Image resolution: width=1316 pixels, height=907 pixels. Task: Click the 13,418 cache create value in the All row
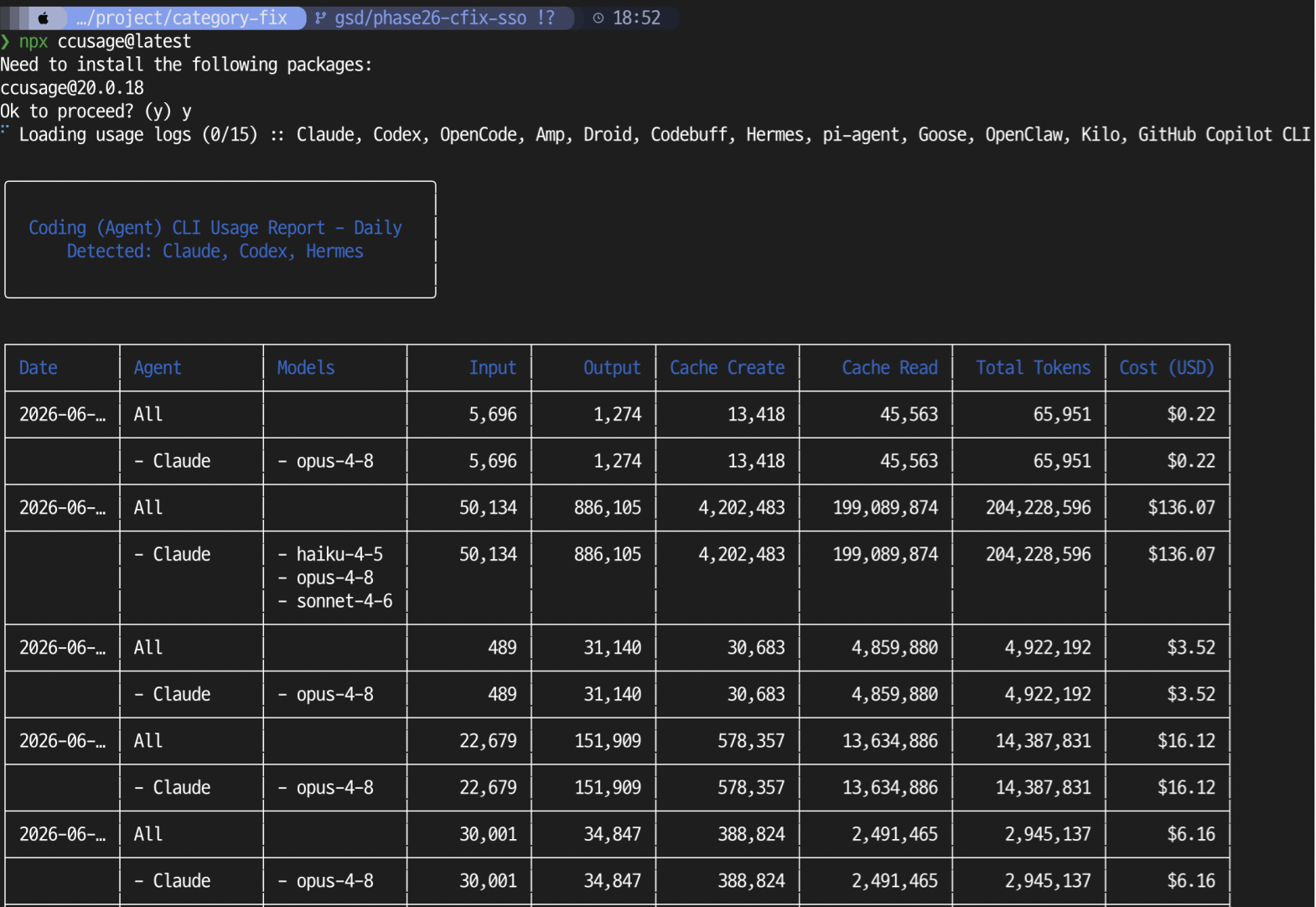756,414
